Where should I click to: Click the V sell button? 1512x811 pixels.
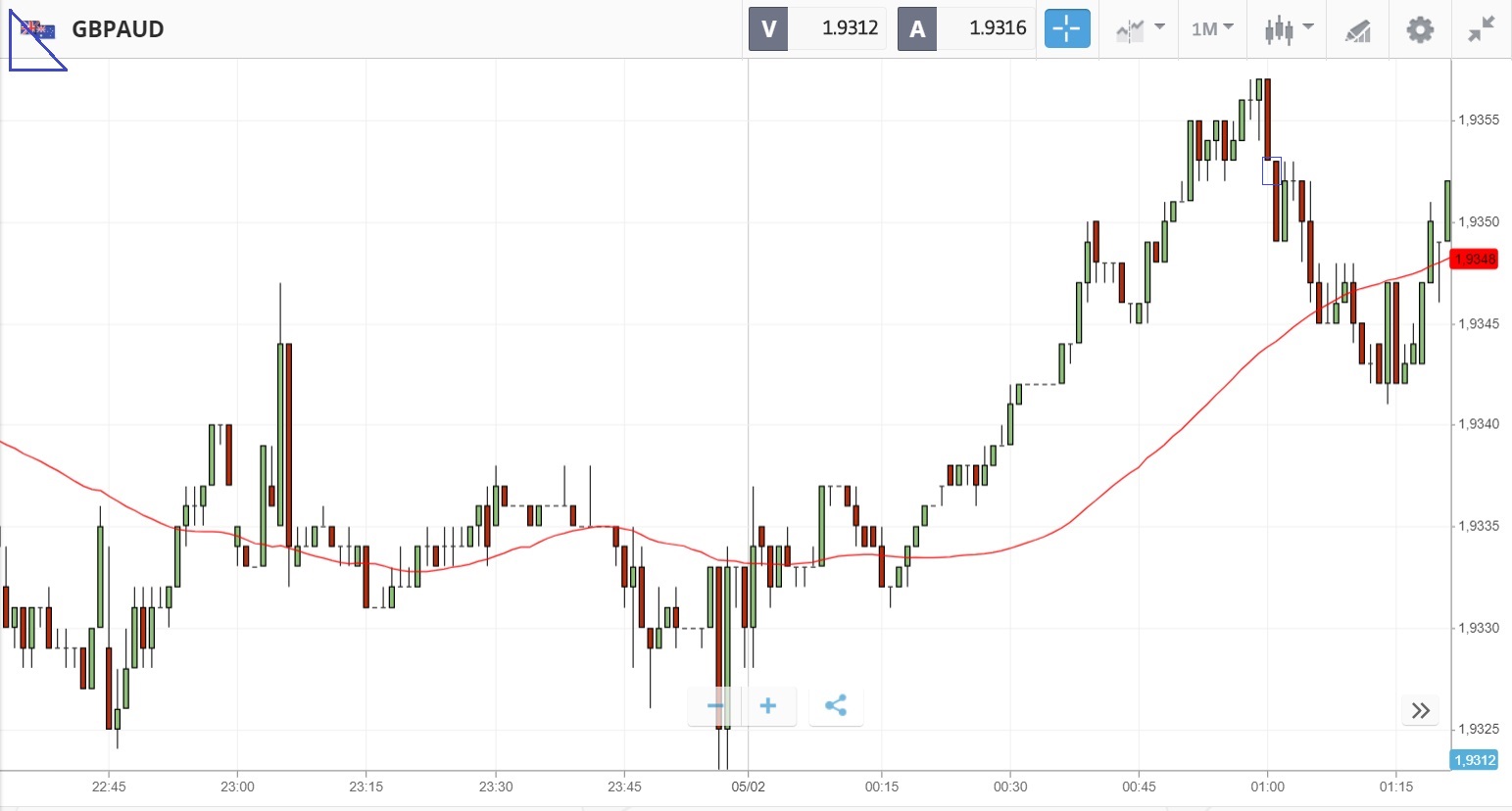tap(768, 29)
